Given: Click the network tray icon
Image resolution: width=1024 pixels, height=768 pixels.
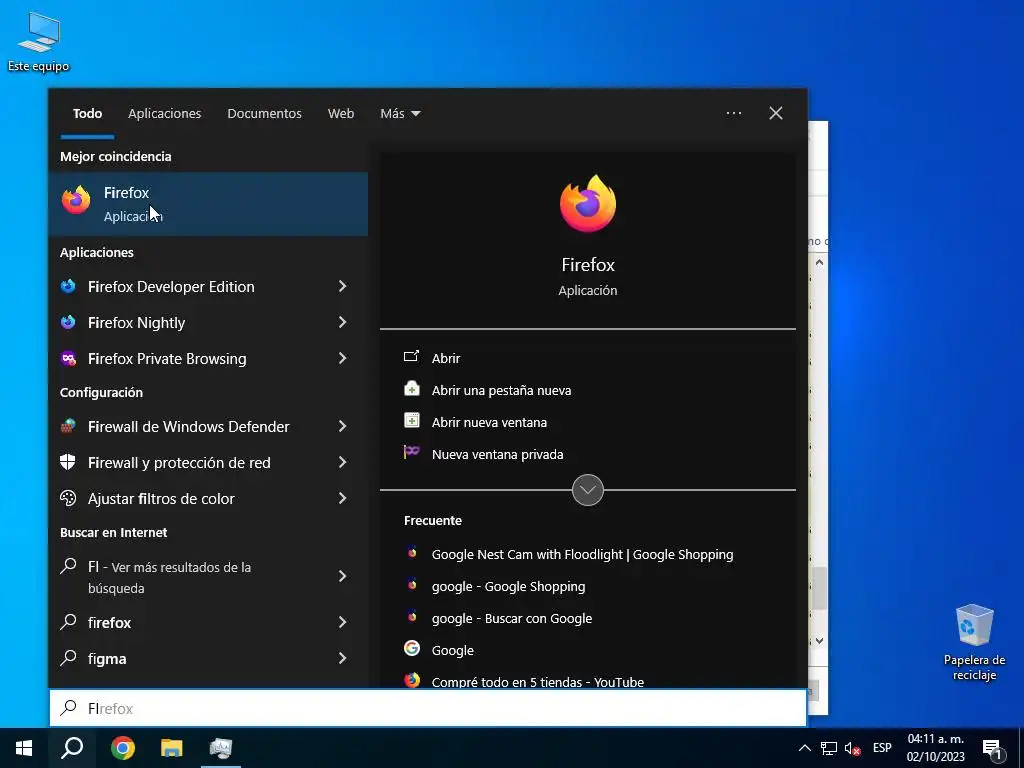Looking at the screenshot, I should point(828,748).
